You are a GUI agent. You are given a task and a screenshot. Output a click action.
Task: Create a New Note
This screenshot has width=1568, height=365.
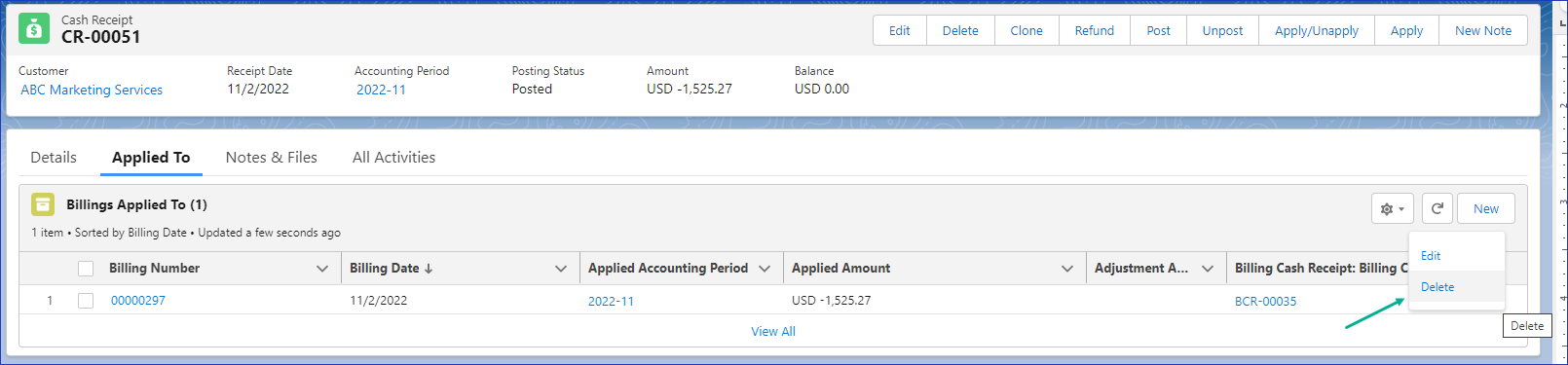tap(1483, 30)
